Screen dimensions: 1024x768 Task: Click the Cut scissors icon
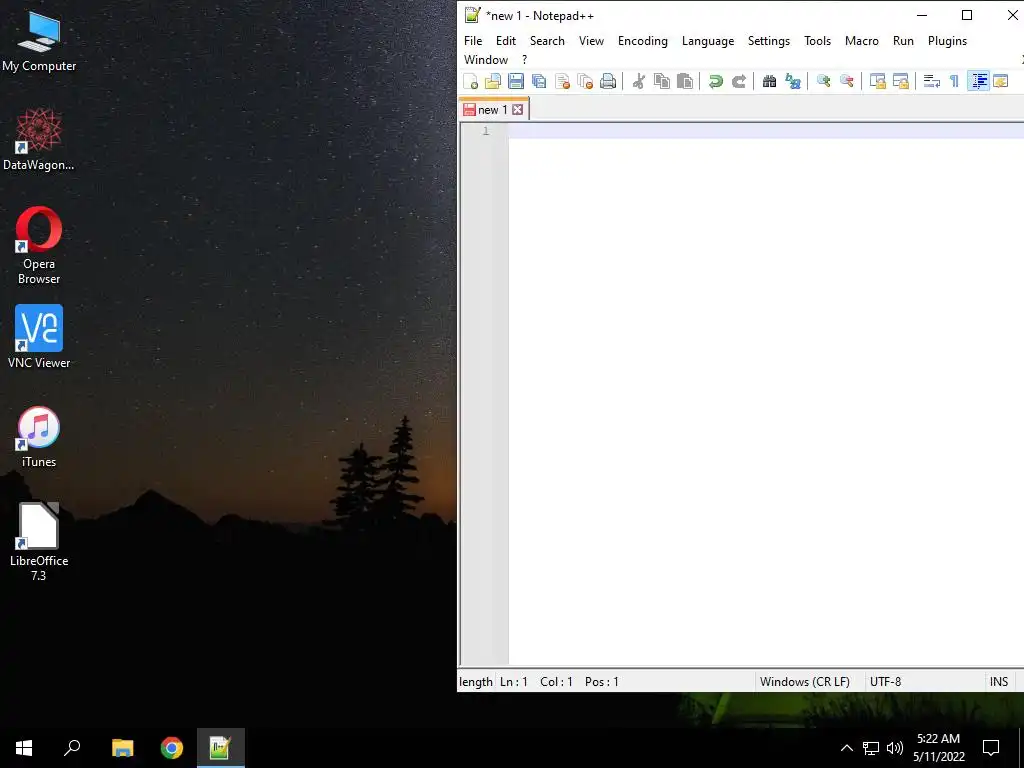coord(639,81)
